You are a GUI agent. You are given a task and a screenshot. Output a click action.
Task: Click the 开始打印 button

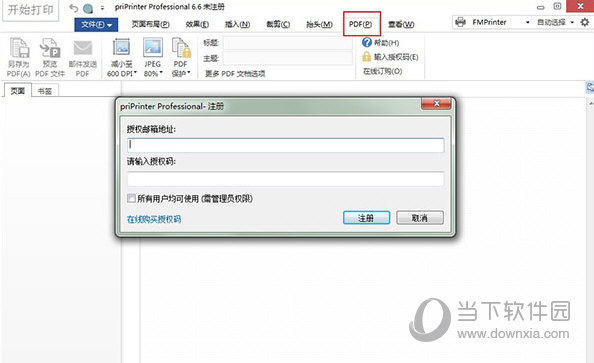click(x=31, y=10)
